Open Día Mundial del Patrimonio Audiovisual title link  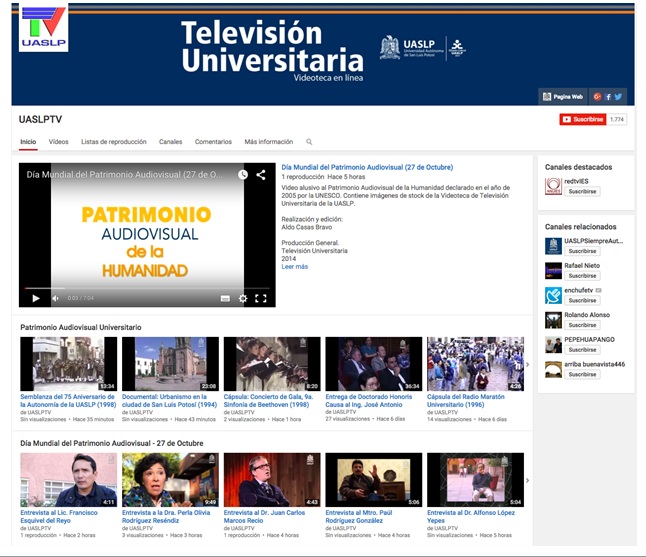(367, 167)
